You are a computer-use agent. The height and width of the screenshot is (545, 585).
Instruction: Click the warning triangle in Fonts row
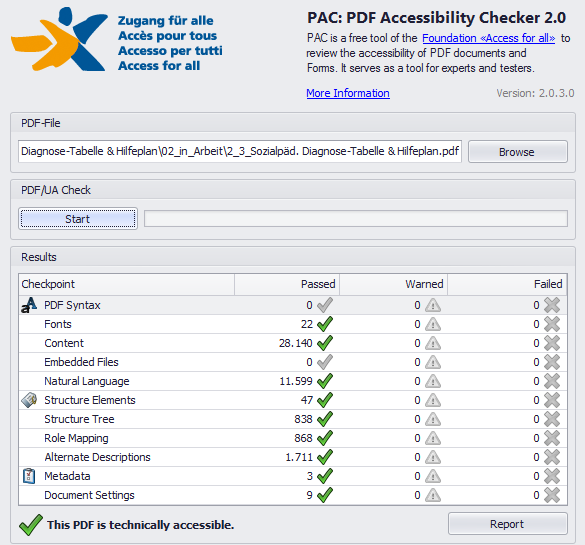[x=433, y=324]
